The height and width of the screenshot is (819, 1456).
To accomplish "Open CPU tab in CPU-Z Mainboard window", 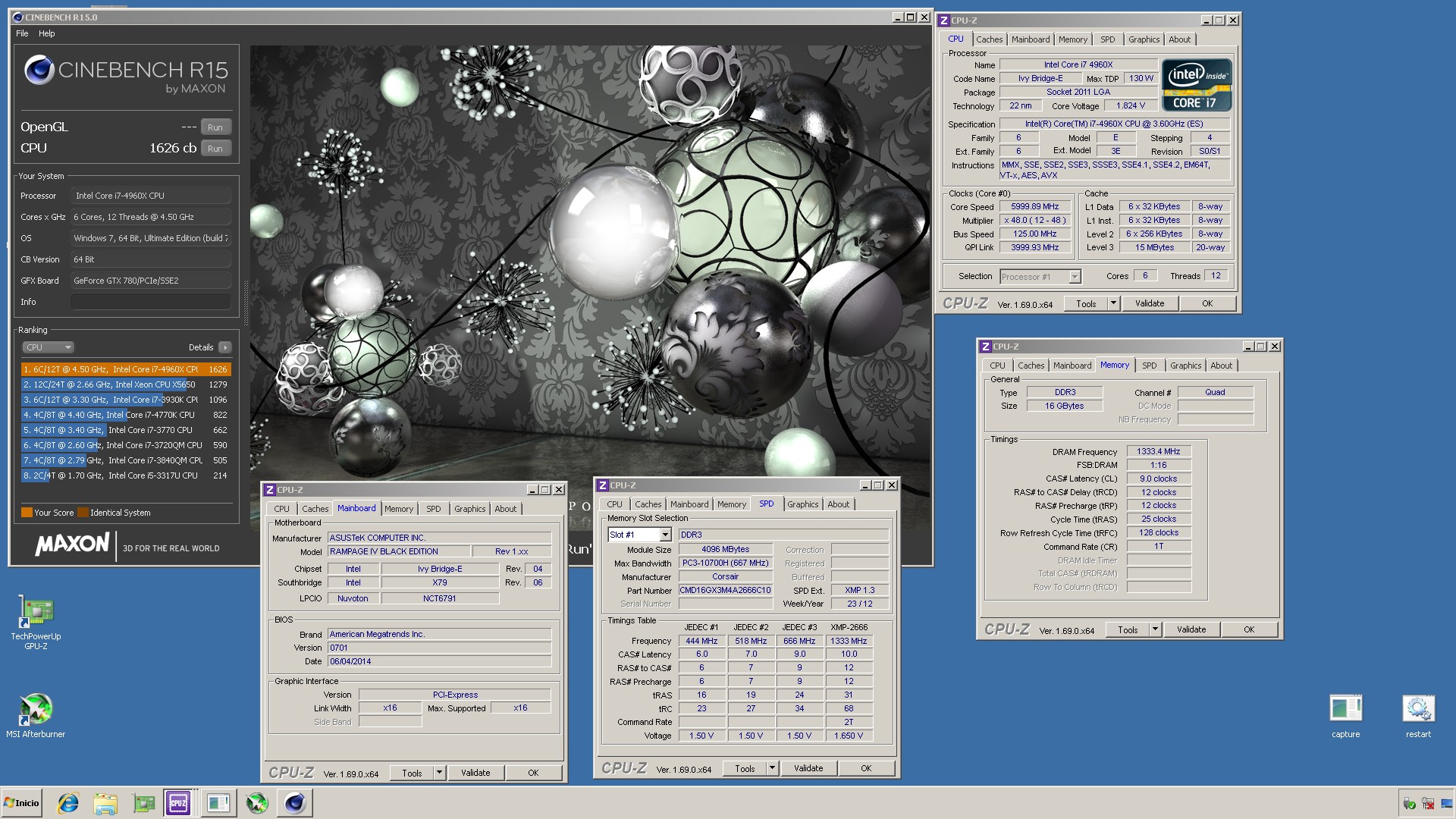I will click(281, 509).
